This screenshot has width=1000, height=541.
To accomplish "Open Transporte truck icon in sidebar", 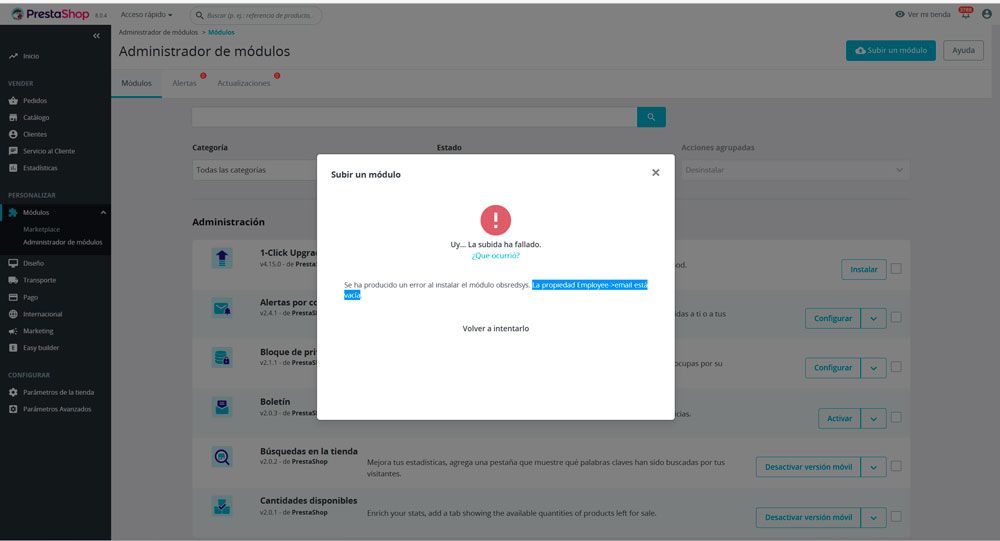I will click(13, 280).
